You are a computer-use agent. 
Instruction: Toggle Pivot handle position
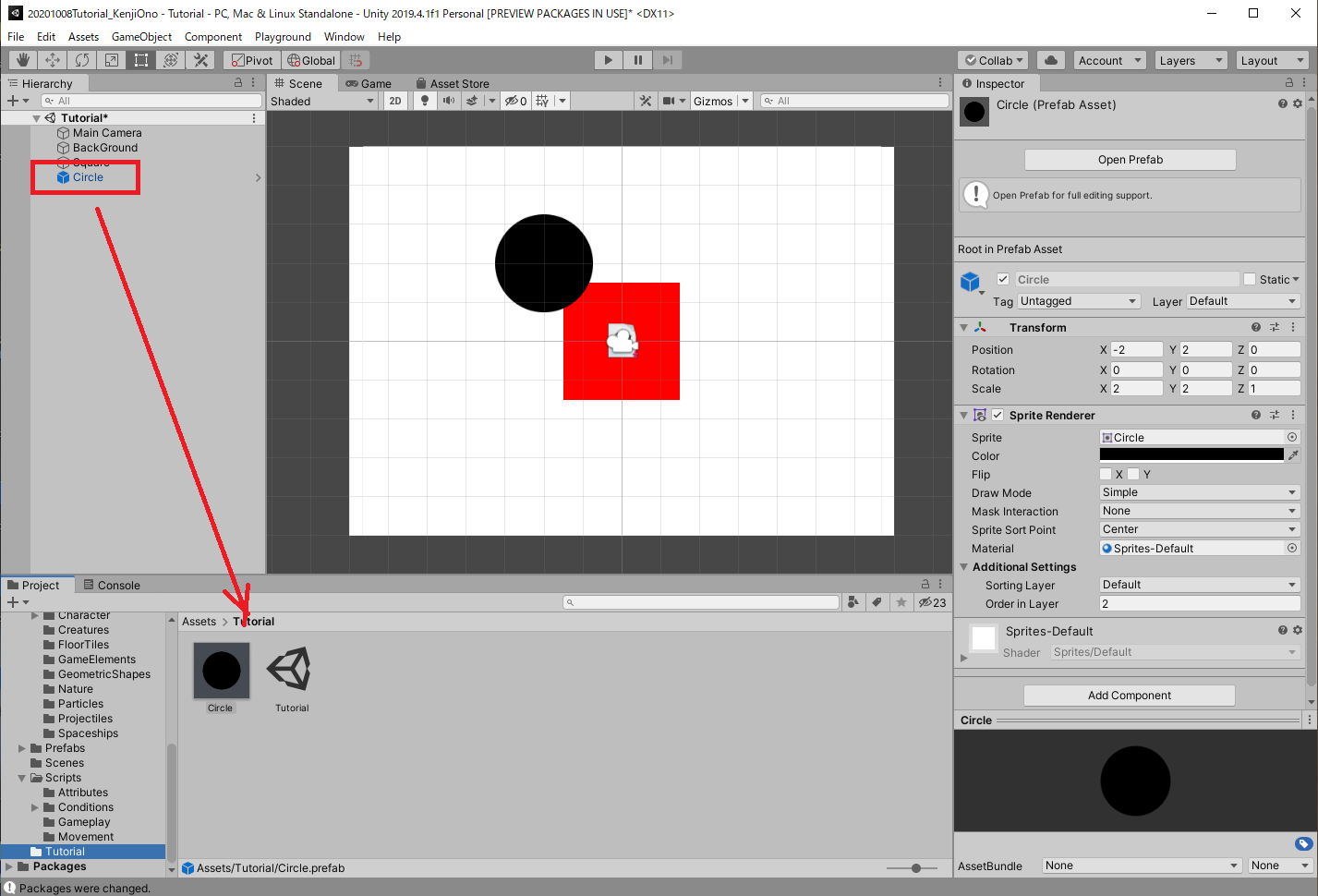[x=251, y=60]
